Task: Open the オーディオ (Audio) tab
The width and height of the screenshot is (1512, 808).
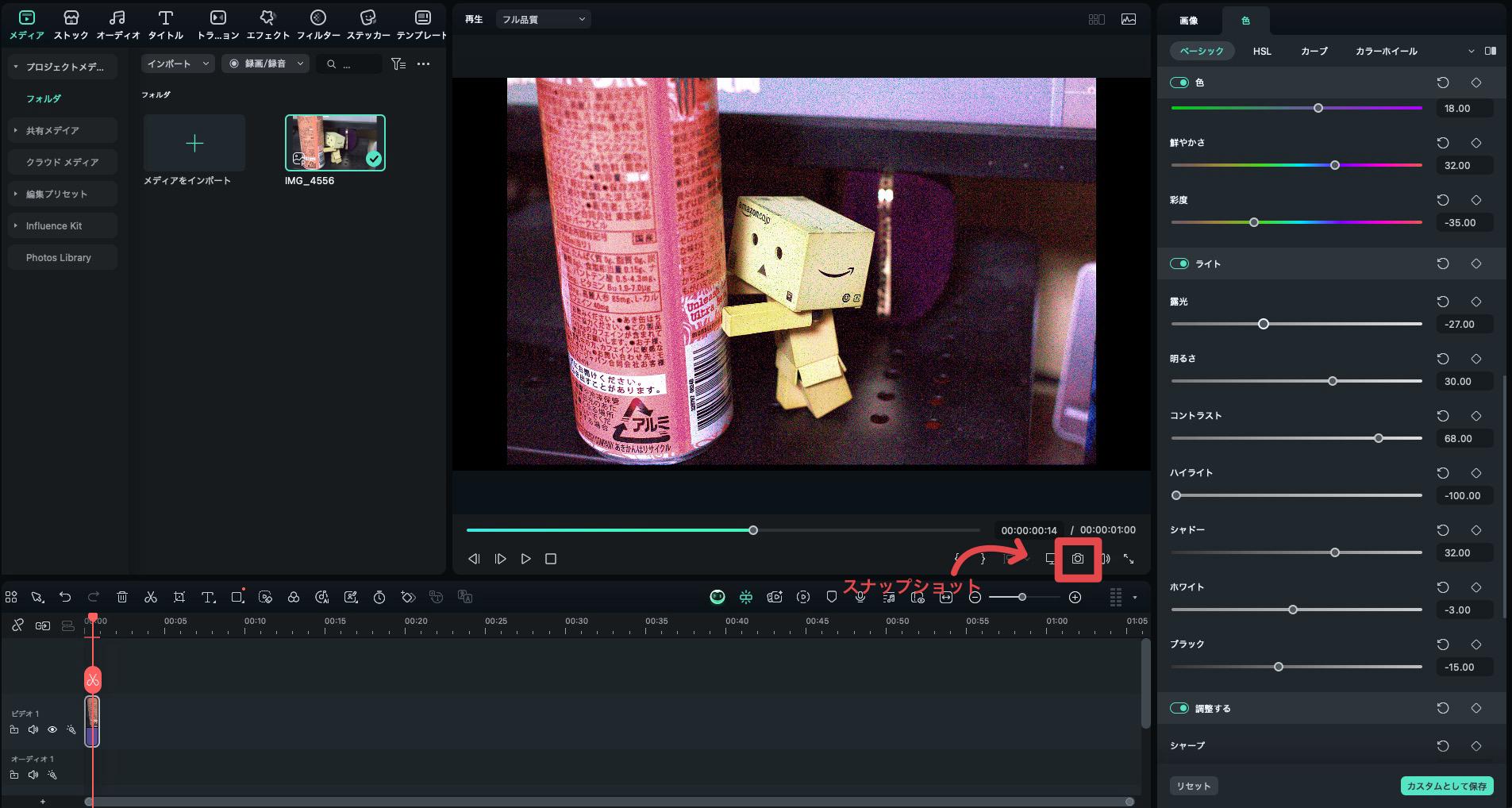Action: point(117,25)
